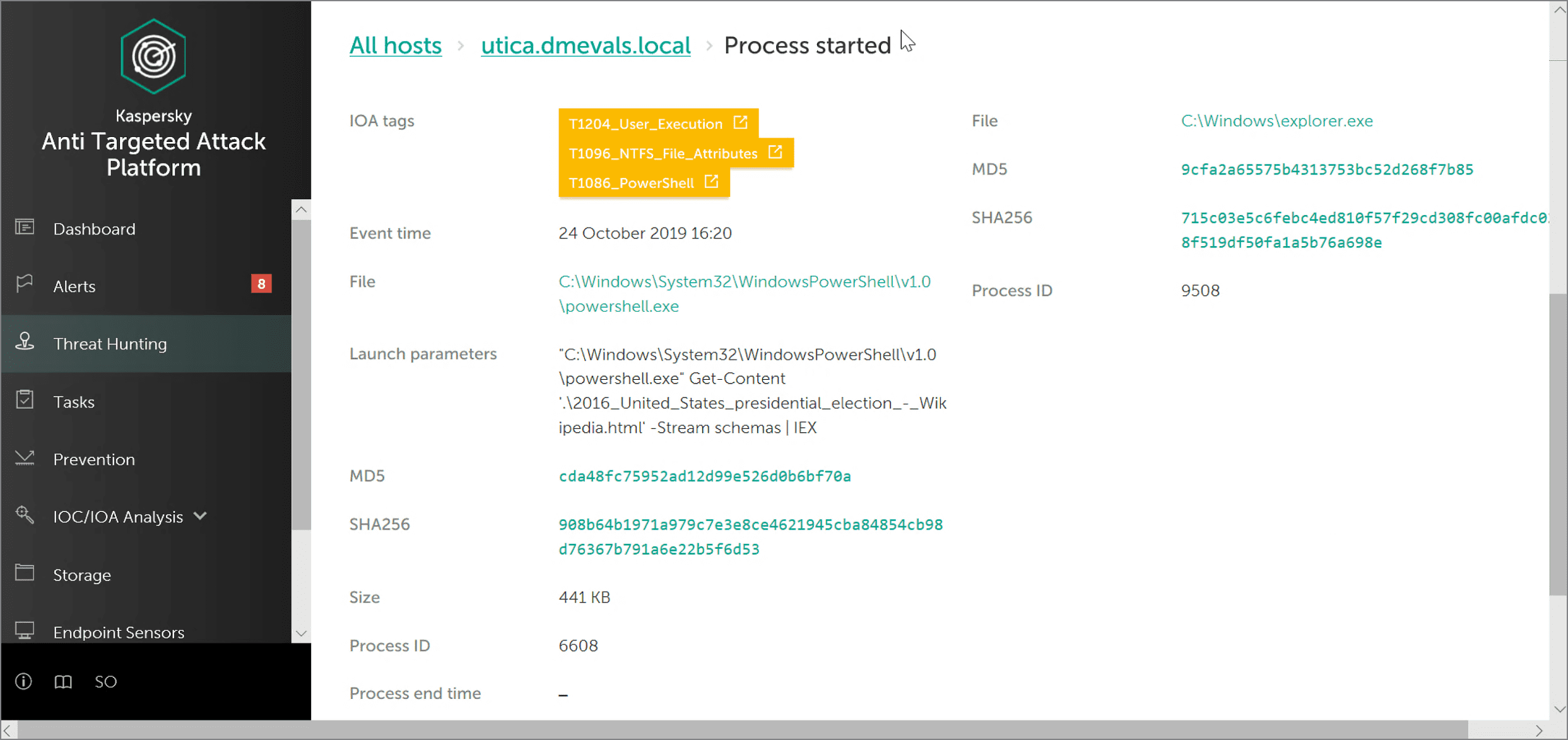Click the Alerts count badge showing 8
The image size is (1568, 740).
tap(261, 285)
